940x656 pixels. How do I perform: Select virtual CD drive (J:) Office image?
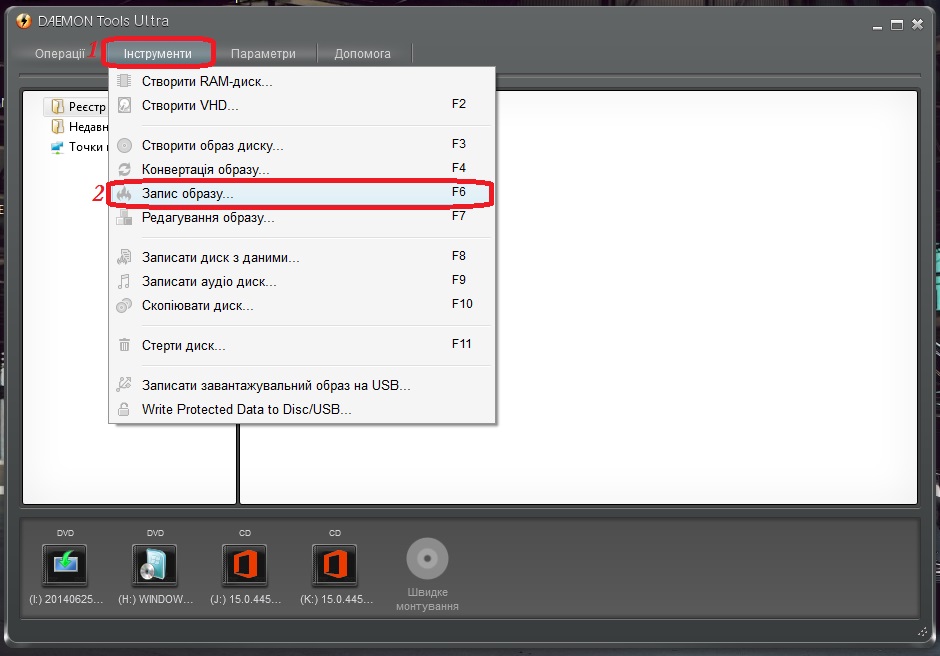tap(245, 565)
